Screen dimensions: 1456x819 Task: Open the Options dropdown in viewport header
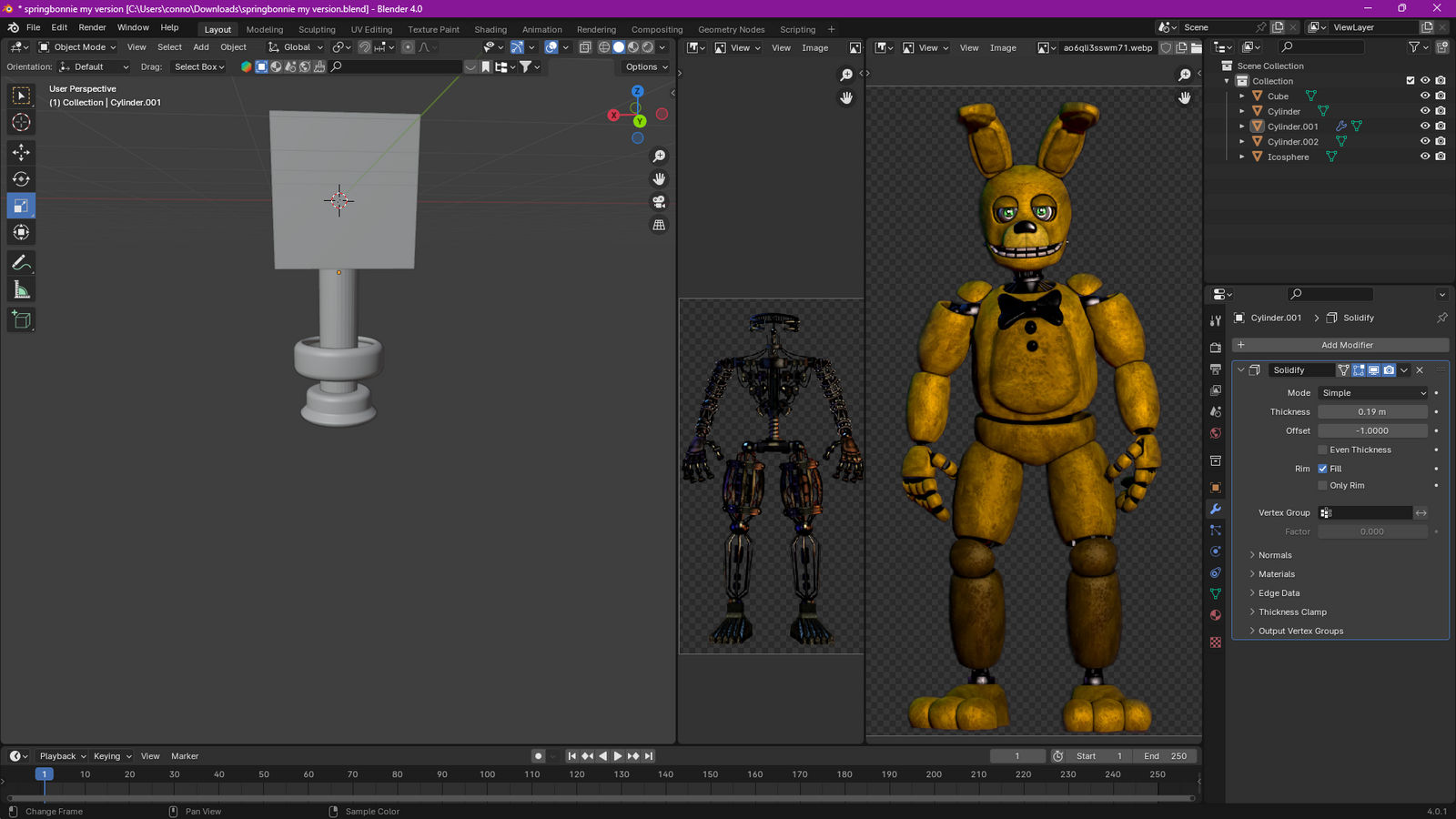646,66
